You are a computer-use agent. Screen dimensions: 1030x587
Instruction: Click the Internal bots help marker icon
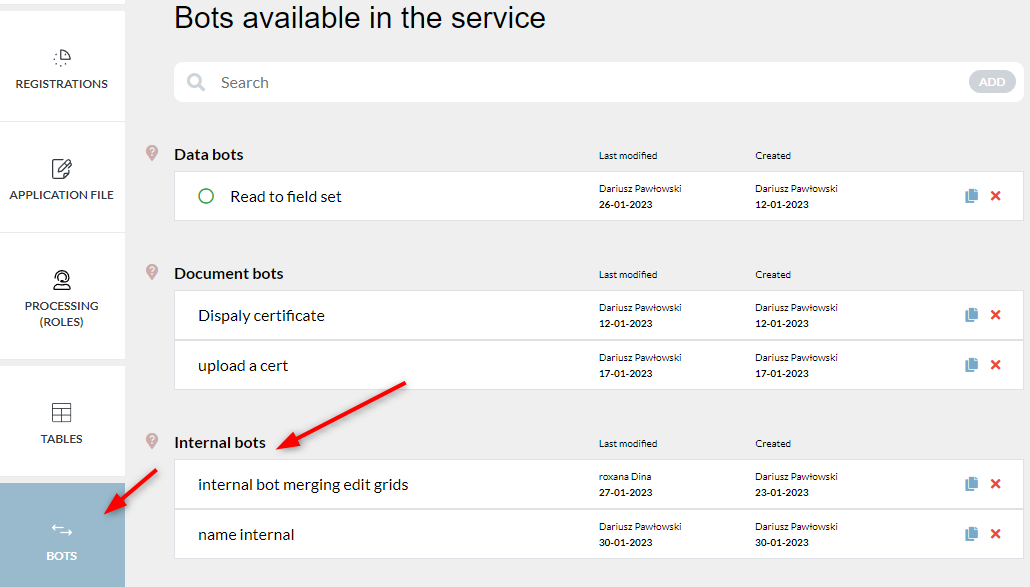tap(152, 441)
